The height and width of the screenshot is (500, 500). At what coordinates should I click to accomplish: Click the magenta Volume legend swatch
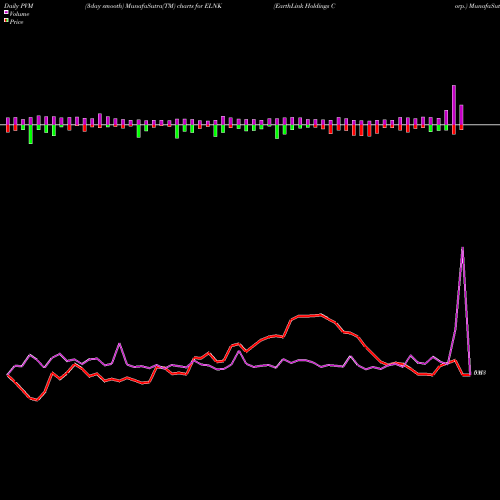tap(6, 12)
